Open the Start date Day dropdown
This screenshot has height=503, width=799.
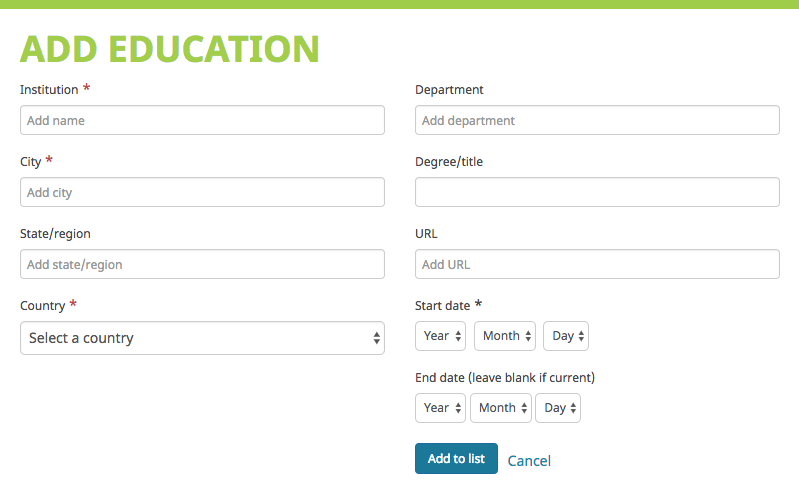(566, 336)
